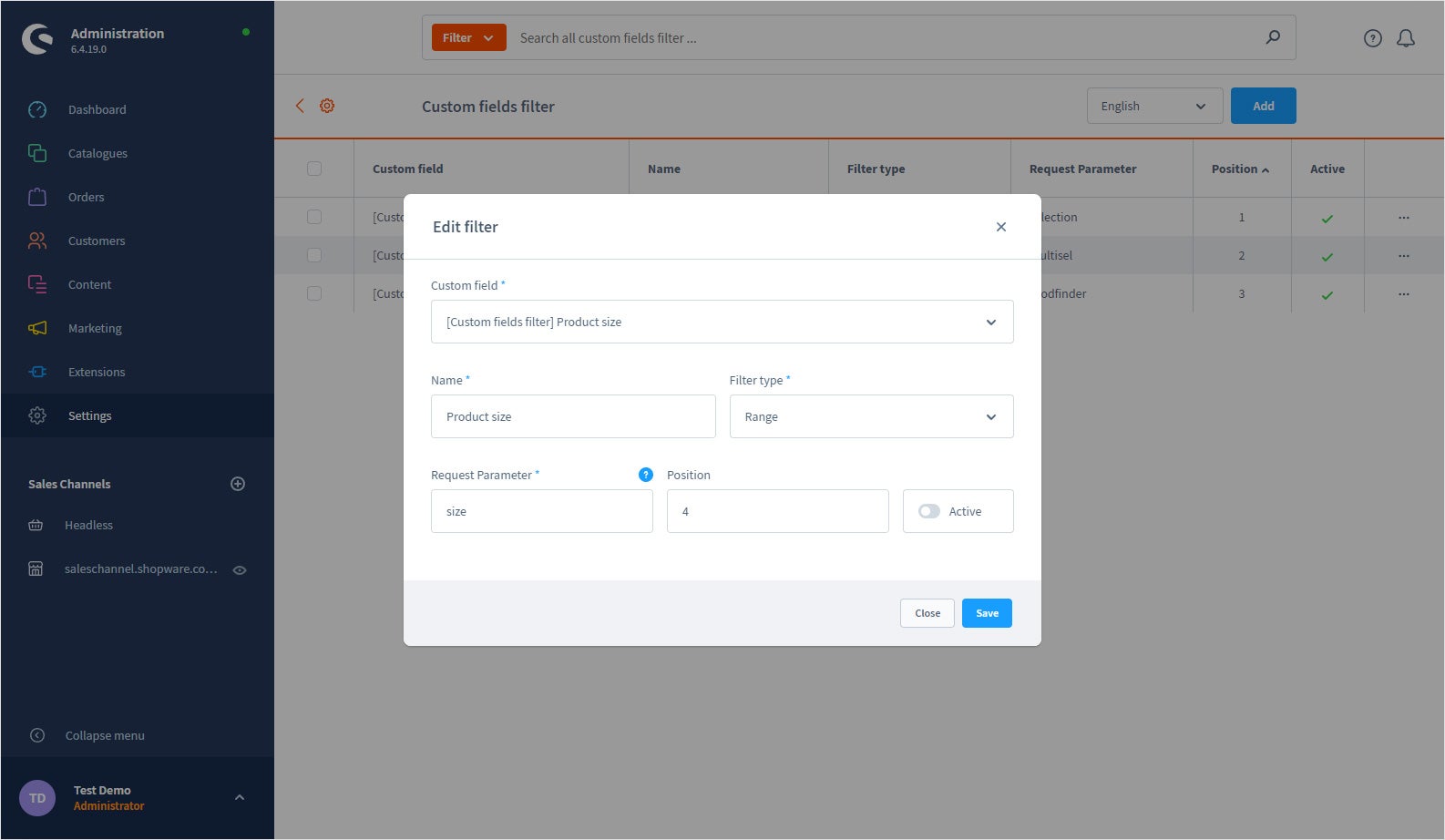Select Marketing in the sidebar menu

(95, 328)
